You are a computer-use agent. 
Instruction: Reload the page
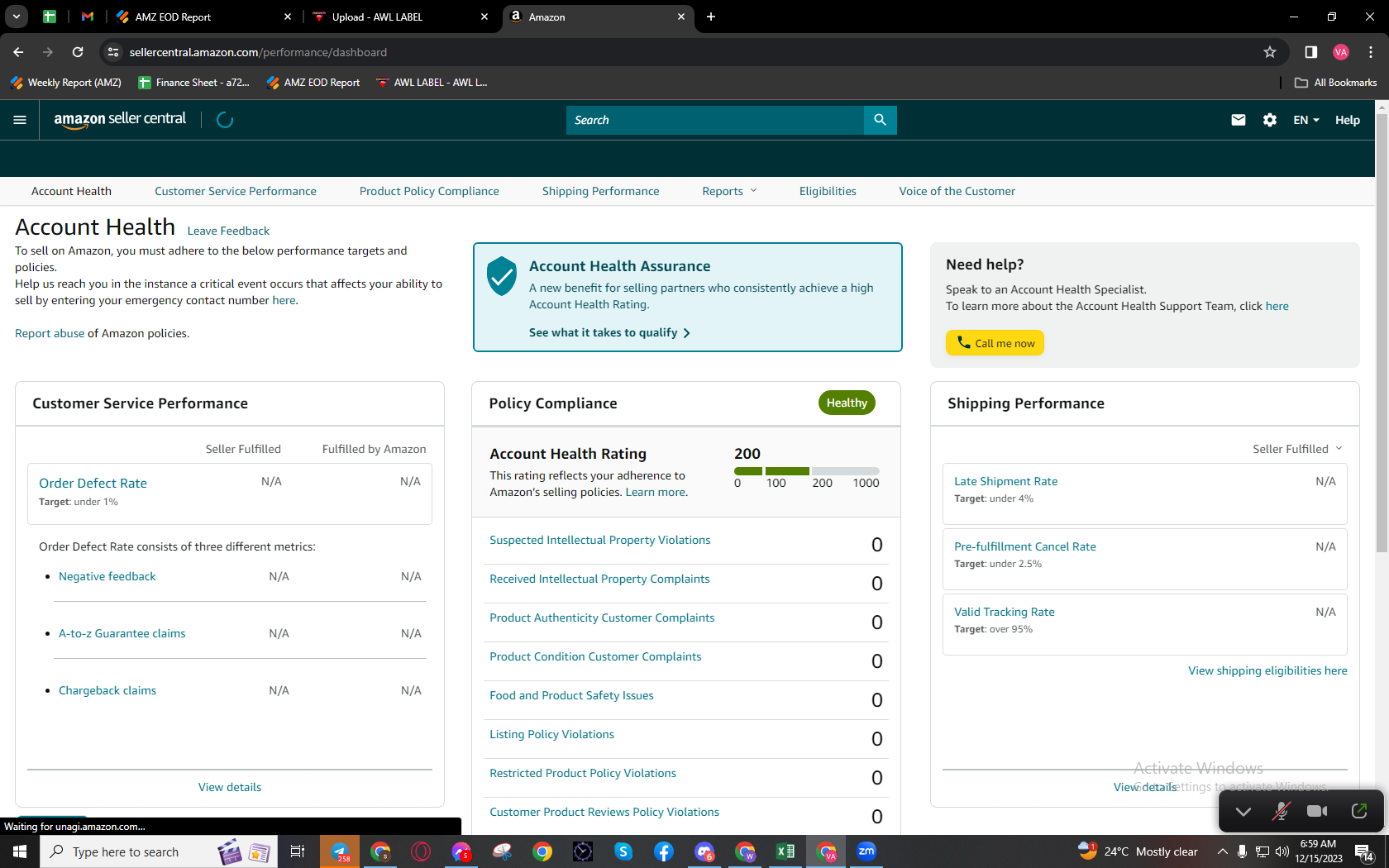pyautogui.click(x=78, y=52)
